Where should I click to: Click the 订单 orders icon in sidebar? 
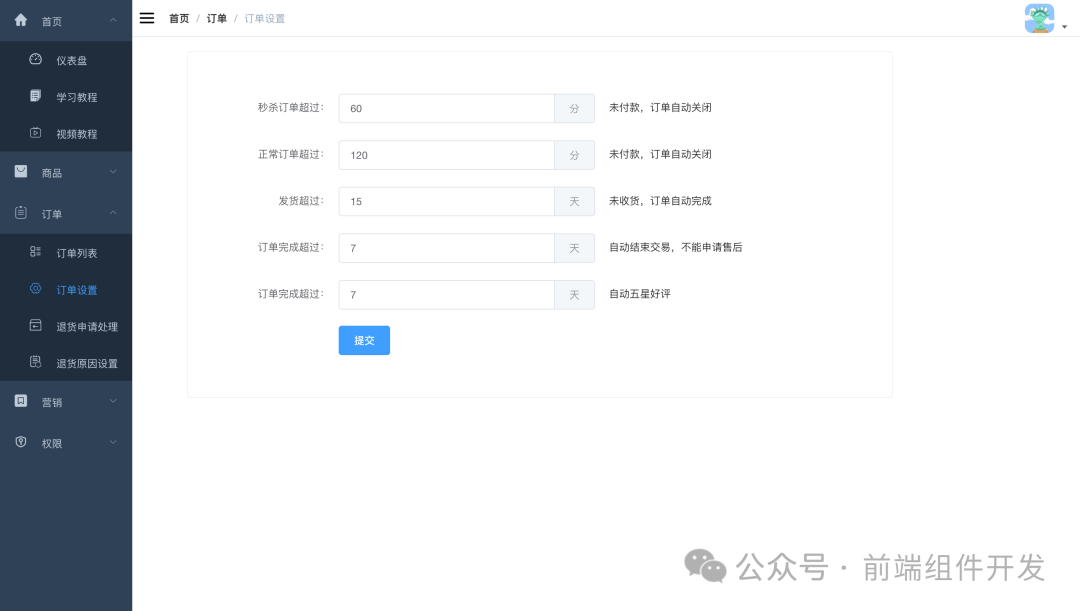pyautogui.click(x=20, y=212)
